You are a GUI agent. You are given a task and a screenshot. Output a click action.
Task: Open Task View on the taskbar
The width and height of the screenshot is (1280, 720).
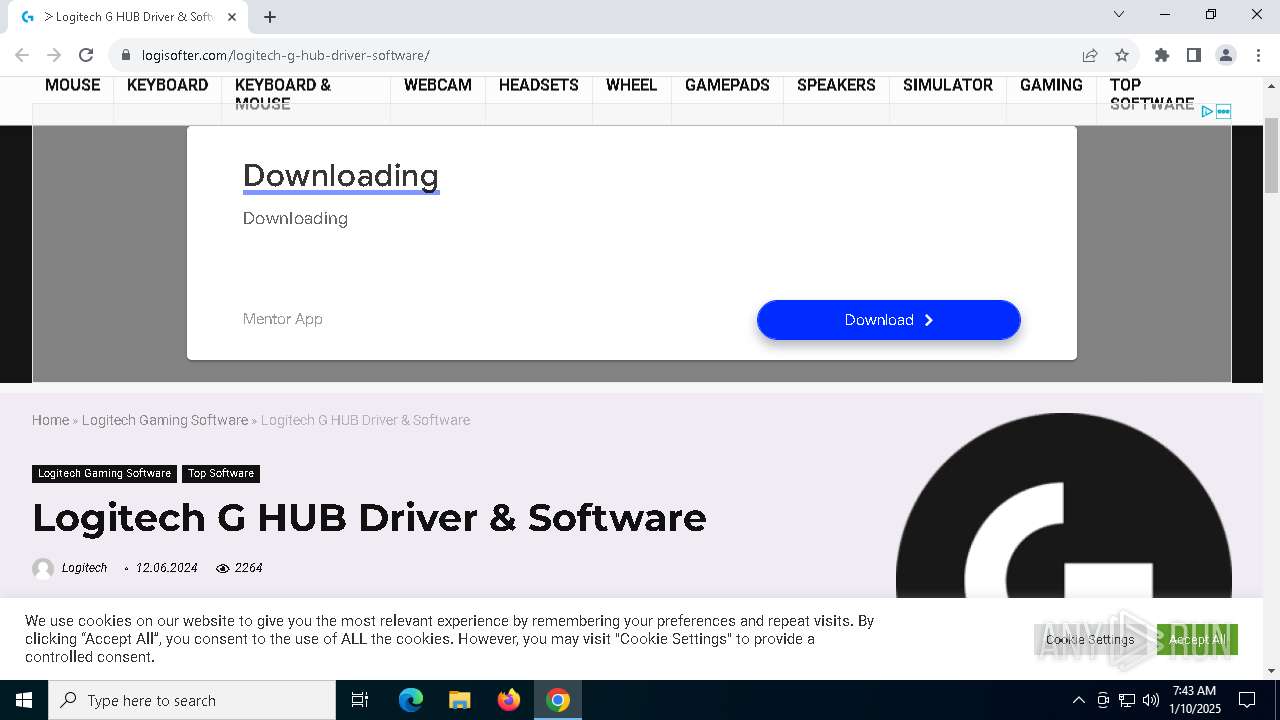pos(360,700)
